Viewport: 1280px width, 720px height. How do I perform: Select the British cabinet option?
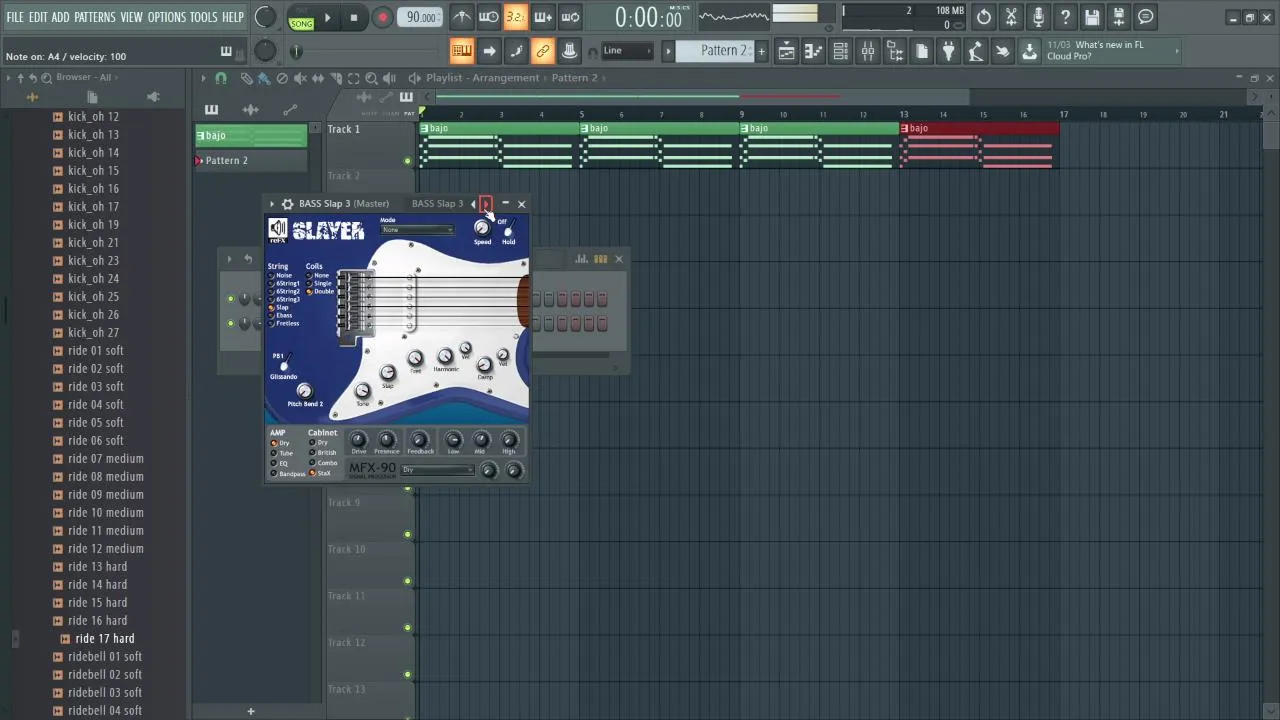[323, 453]
